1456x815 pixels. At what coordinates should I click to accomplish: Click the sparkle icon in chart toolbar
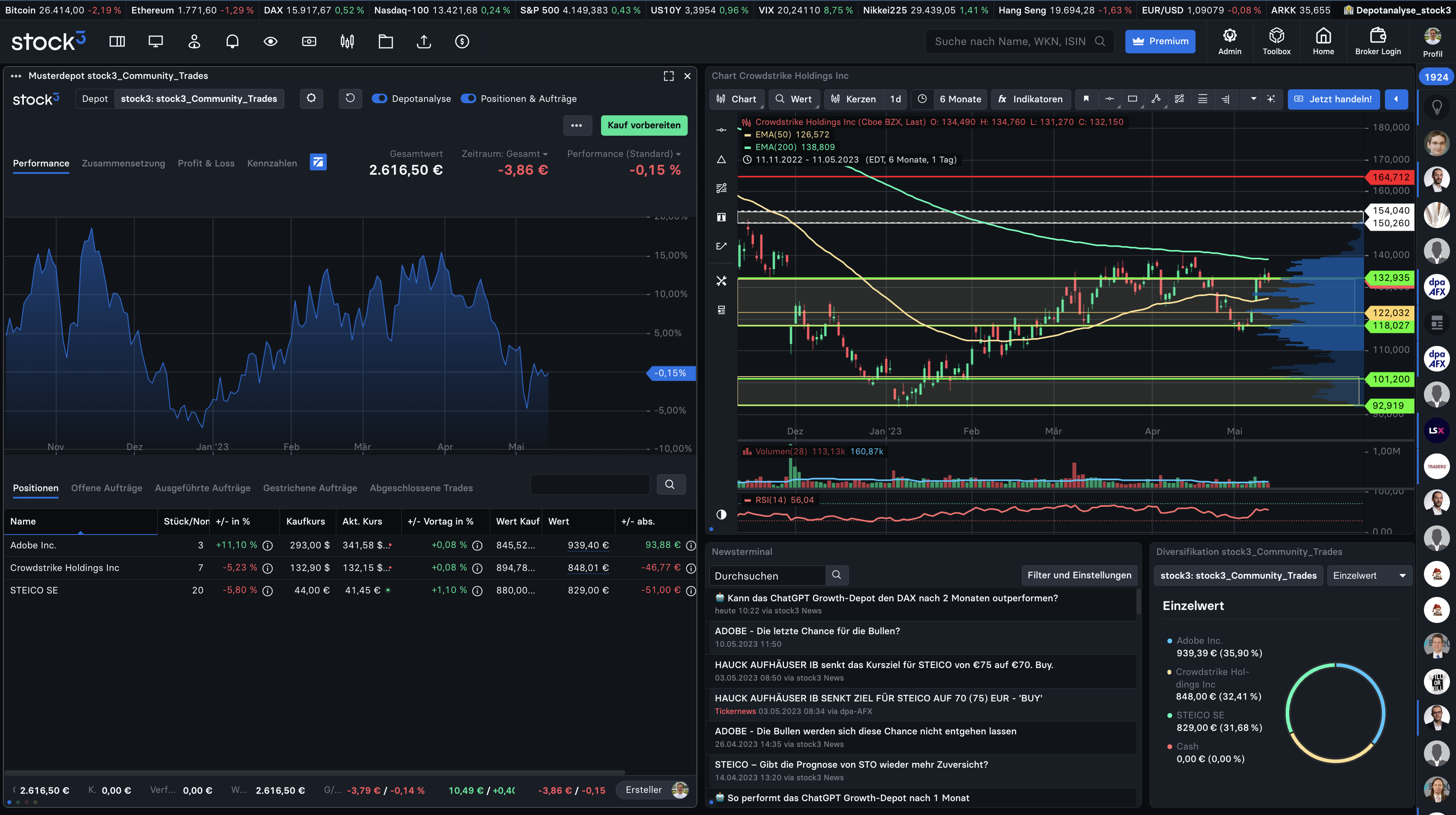[x=1271, y=99]
